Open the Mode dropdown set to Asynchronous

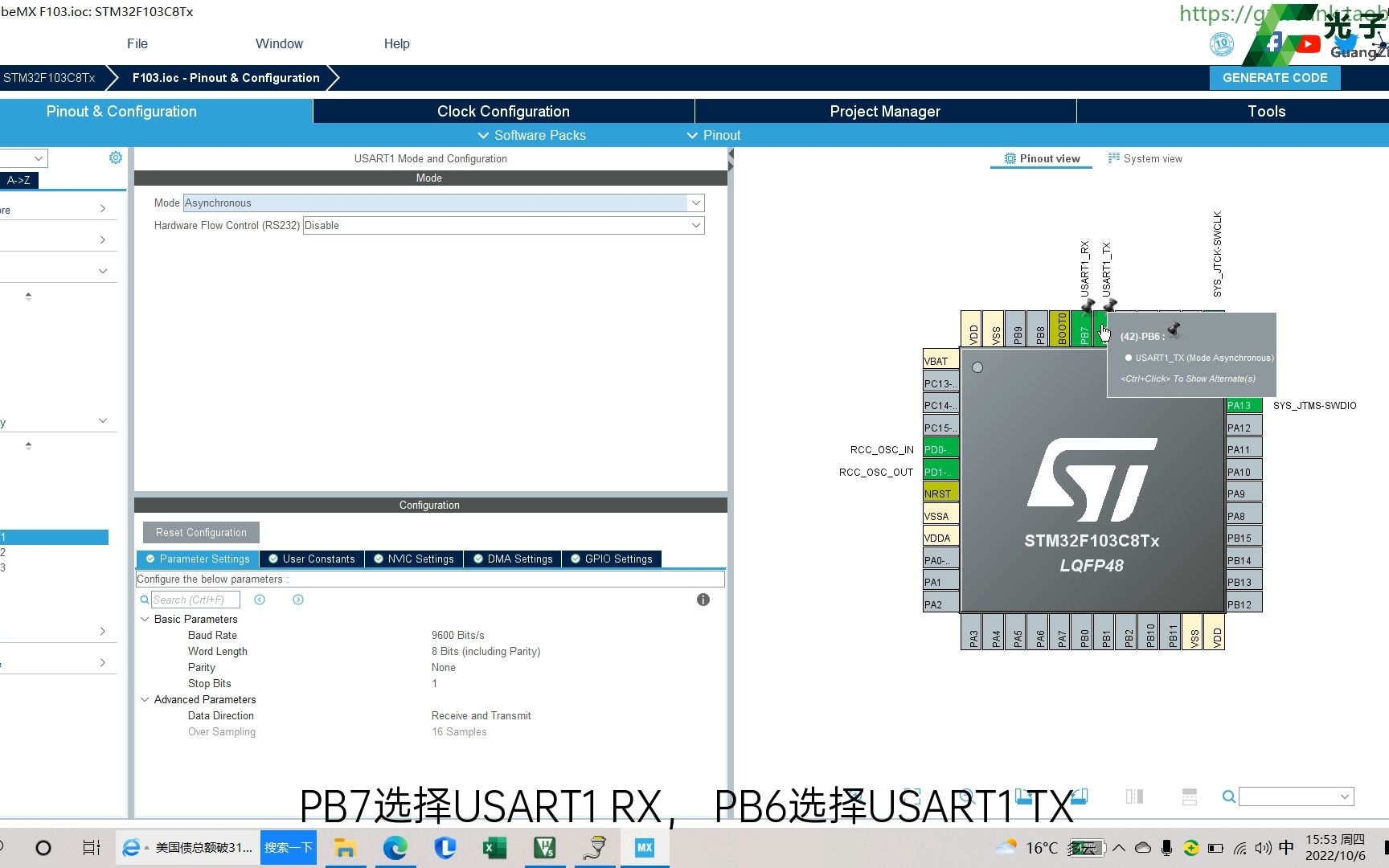click(x=695, y=203)
